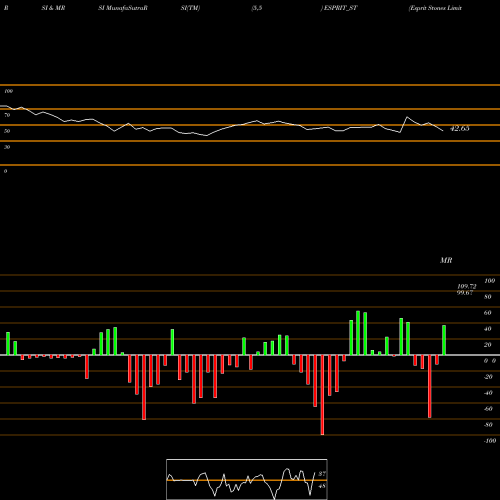
Task: Click the SI(TM) header text
Action: point(190,8)
